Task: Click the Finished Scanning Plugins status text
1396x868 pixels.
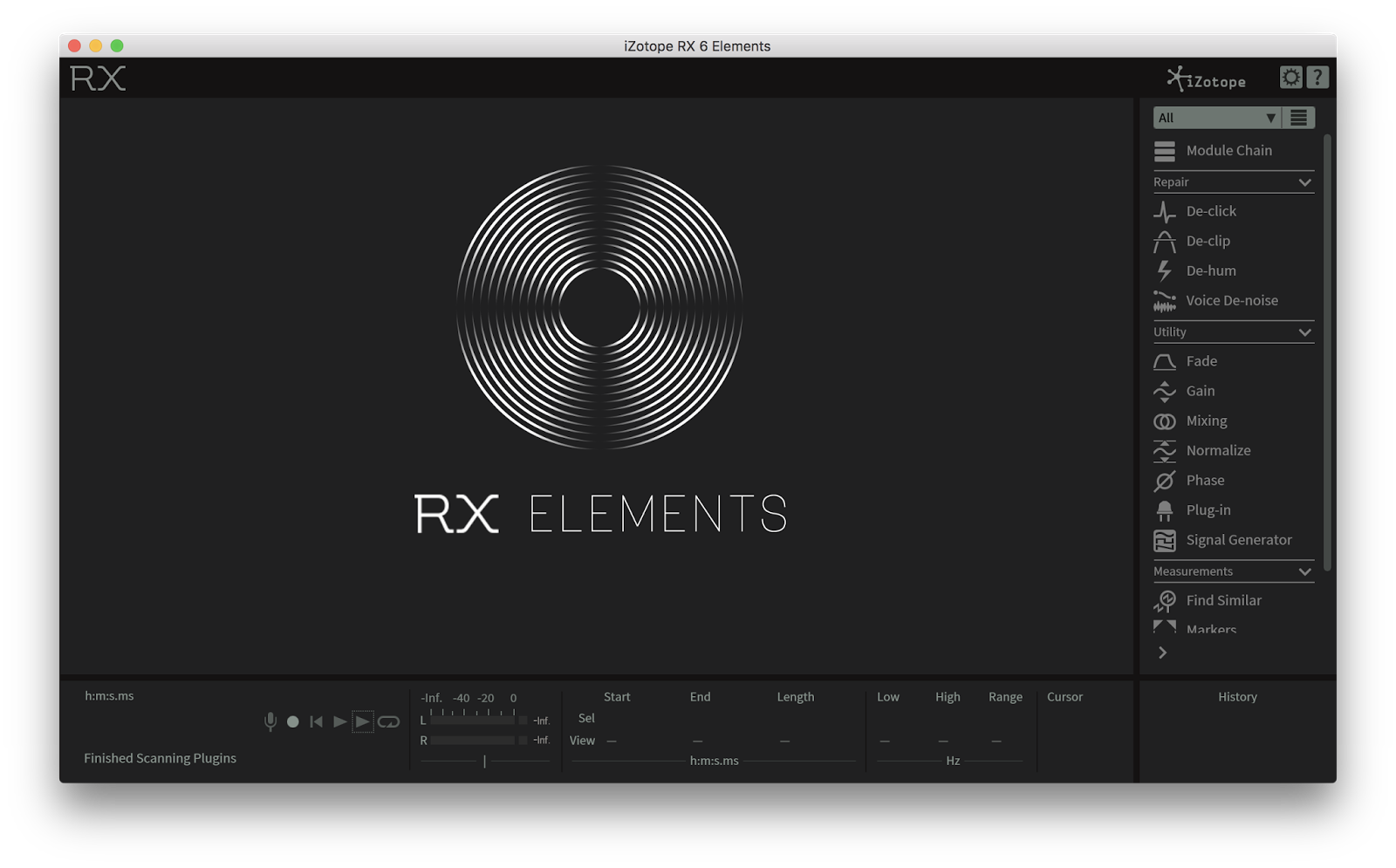Action: coord(160,758)
